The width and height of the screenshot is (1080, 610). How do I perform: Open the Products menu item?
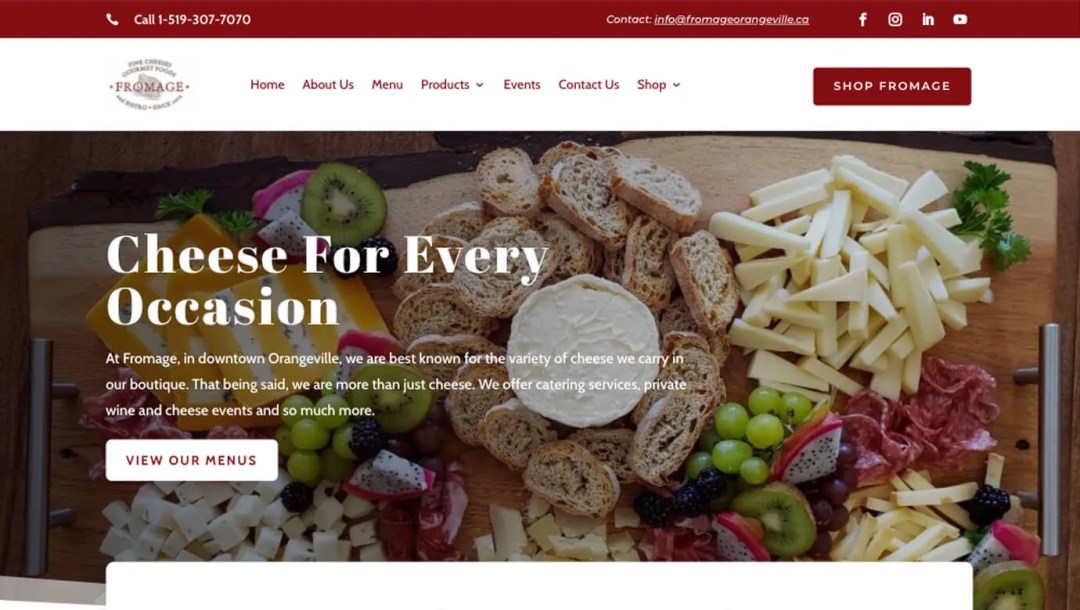[x=445, y=85]
